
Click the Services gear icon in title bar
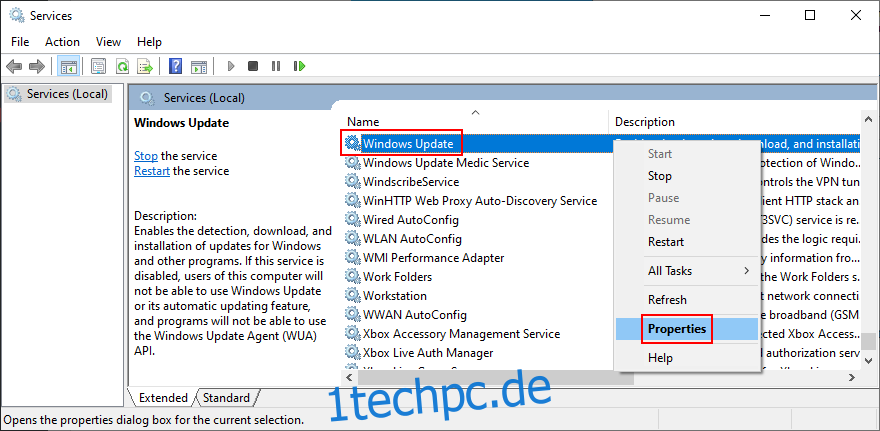click(x=17, y=16)
